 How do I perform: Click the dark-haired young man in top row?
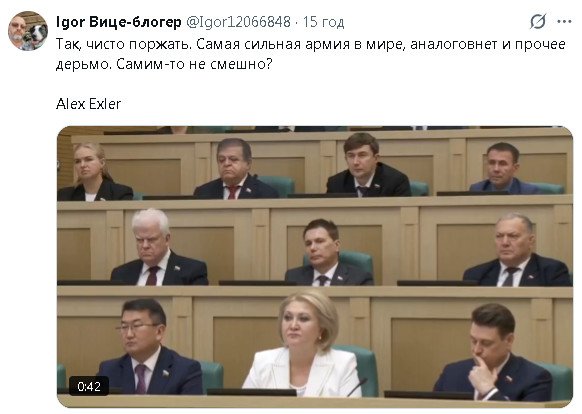[x=366, y=165]
